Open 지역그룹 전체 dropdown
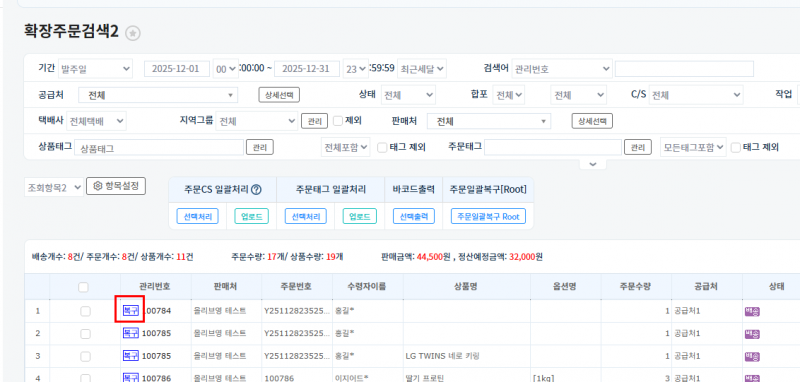This screenshot has height=382, width=800. click(x=256, y=121)
